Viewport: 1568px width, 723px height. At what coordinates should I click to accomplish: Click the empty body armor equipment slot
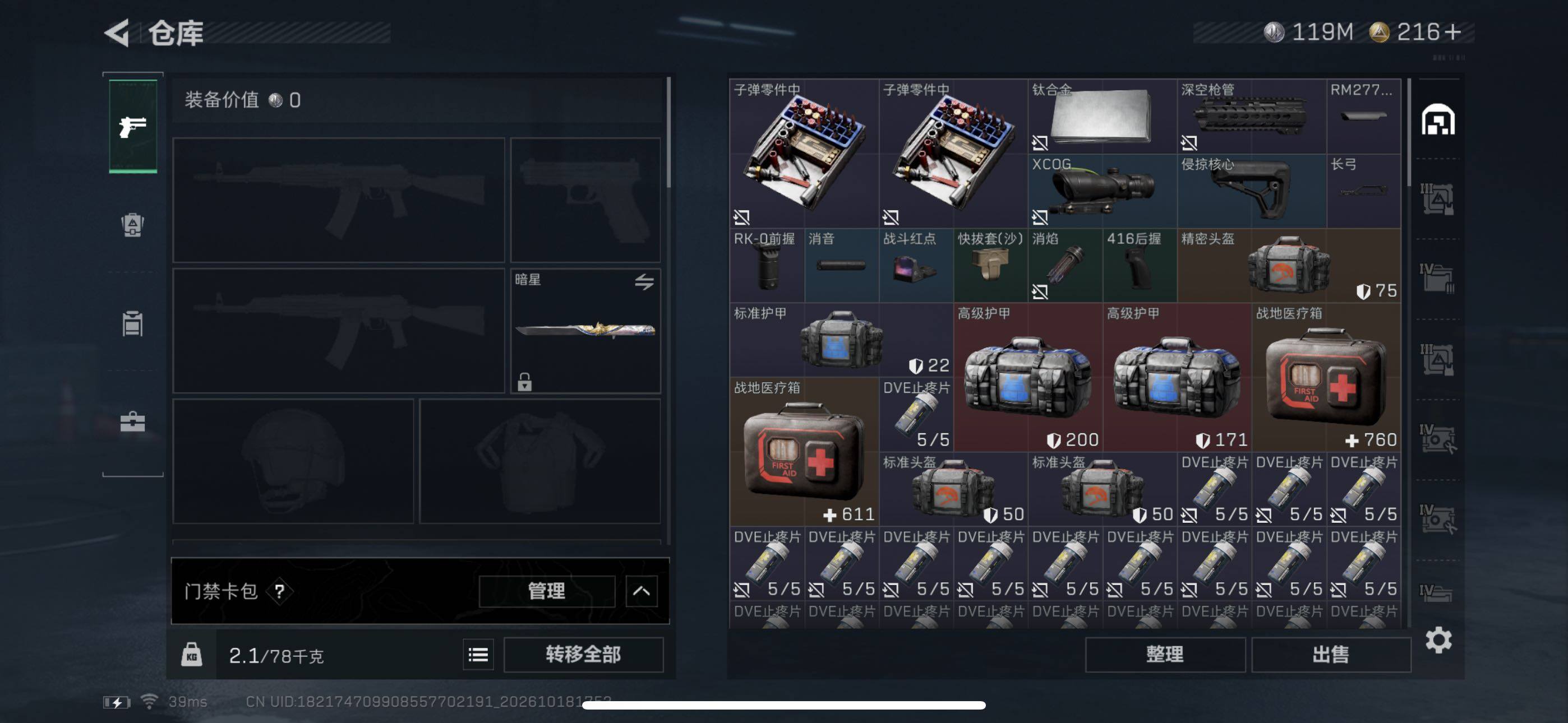click(x=540, y=461)
